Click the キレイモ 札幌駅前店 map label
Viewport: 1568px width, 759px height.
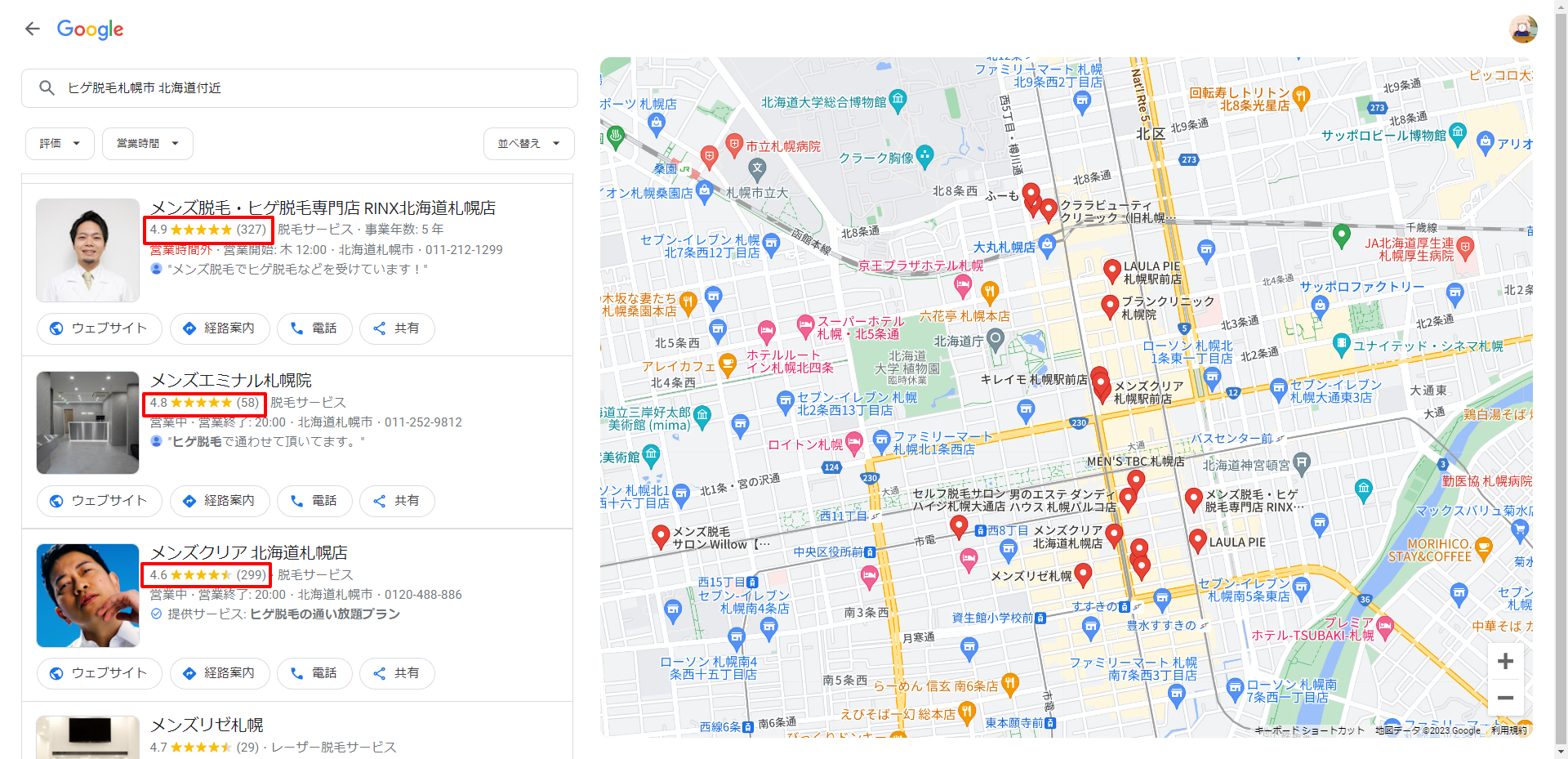click(x=1034, y=379)
